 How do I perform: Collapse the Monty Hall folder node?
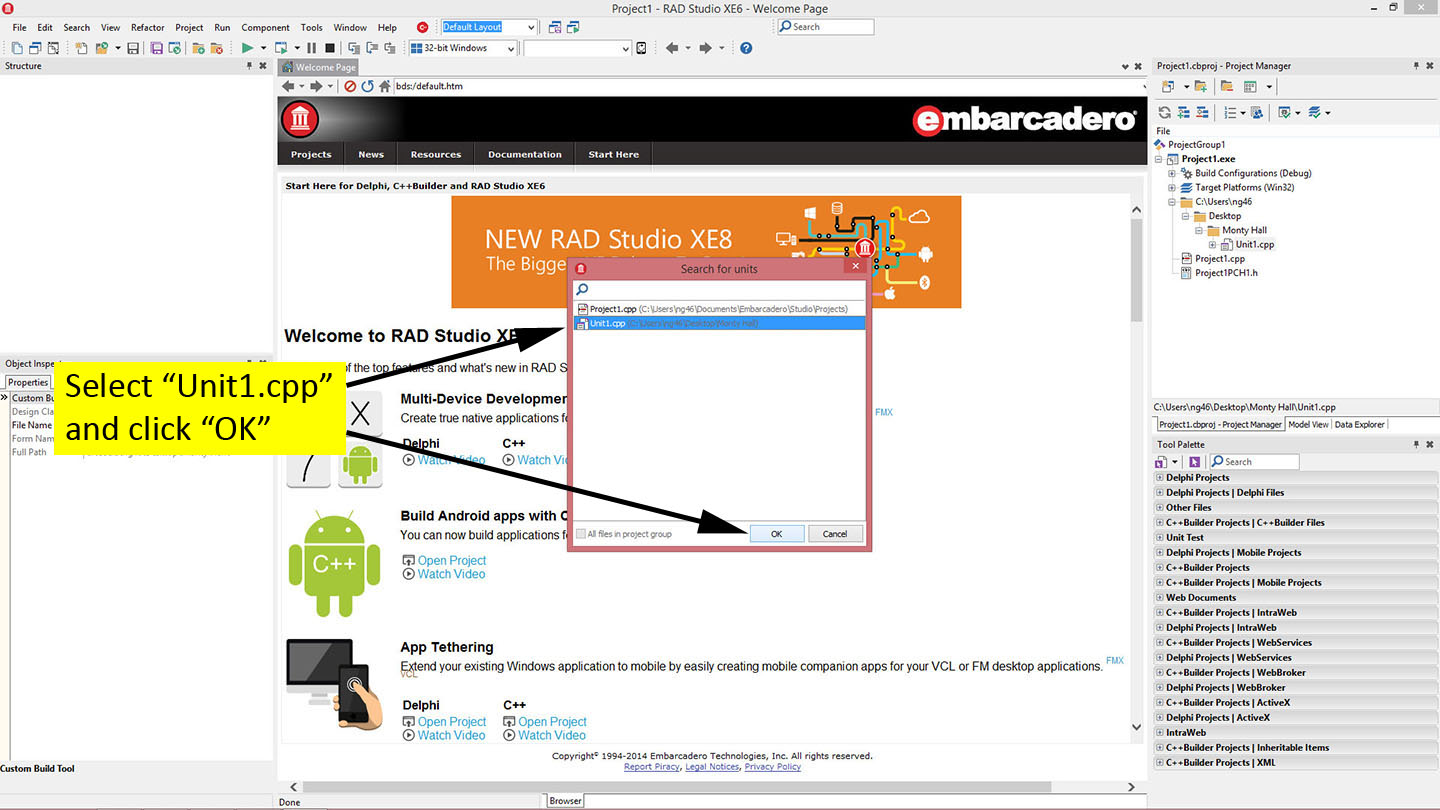coord(1199,230)
